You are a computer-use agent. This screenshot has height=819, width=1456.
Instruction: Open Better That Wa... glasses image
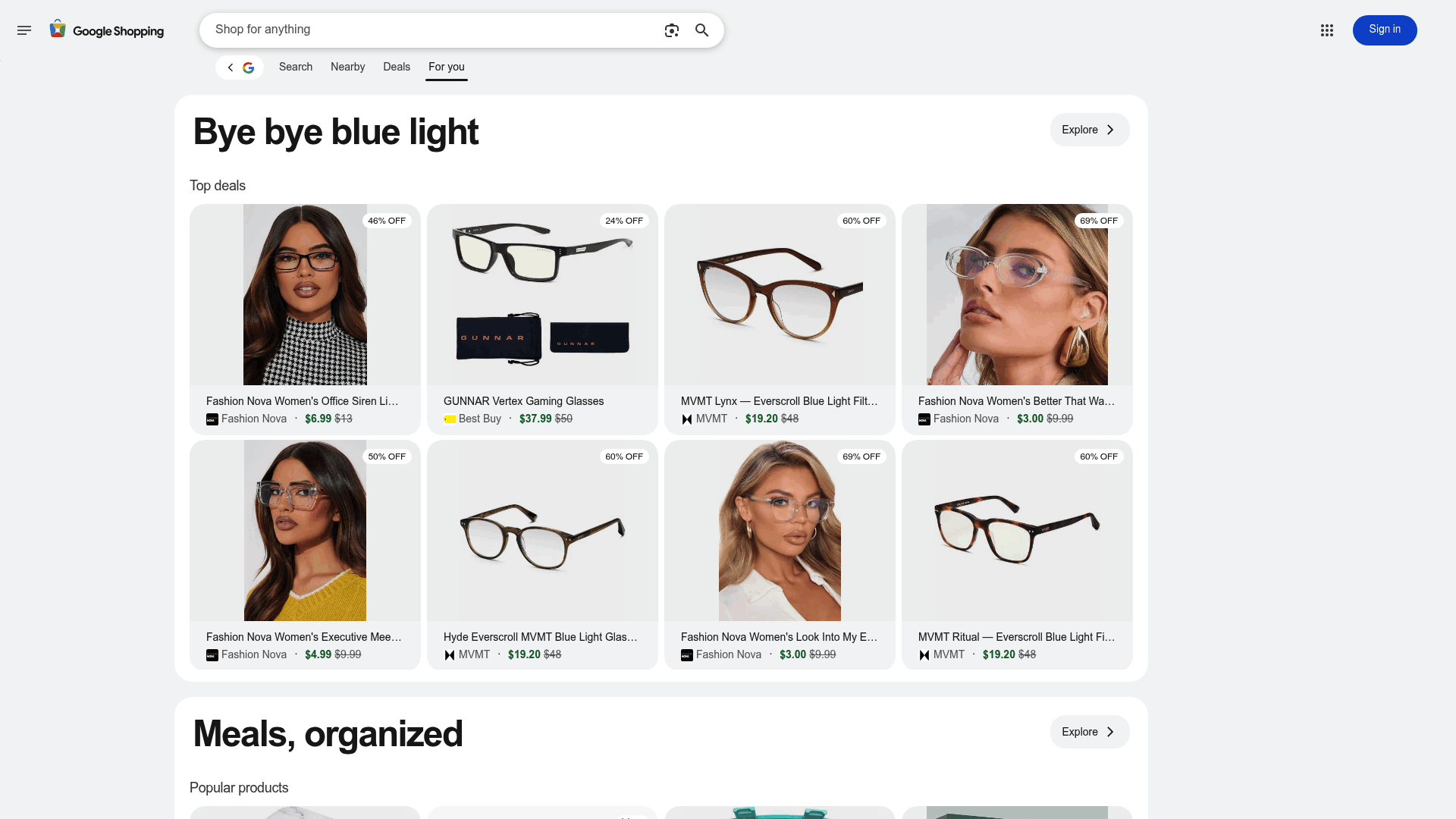click(x=1017, y=294)
